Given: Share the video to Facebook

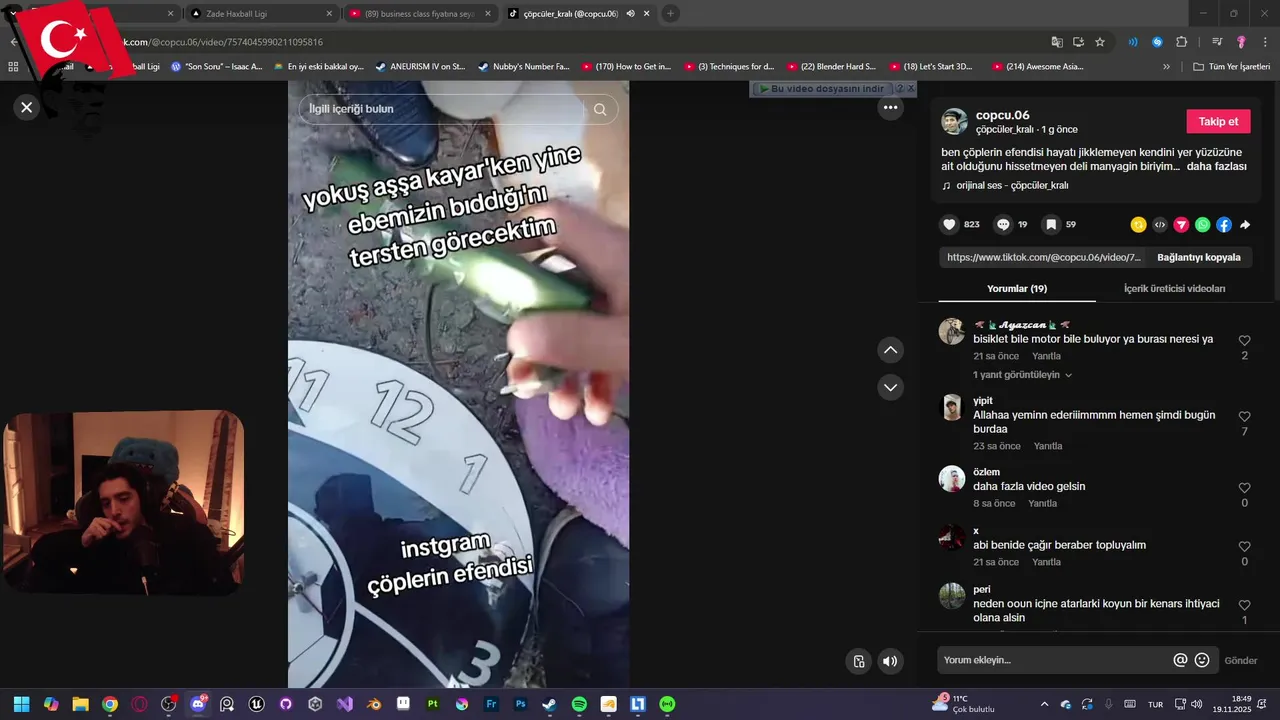Looking at the screenshot, I should coord(1224,225).
